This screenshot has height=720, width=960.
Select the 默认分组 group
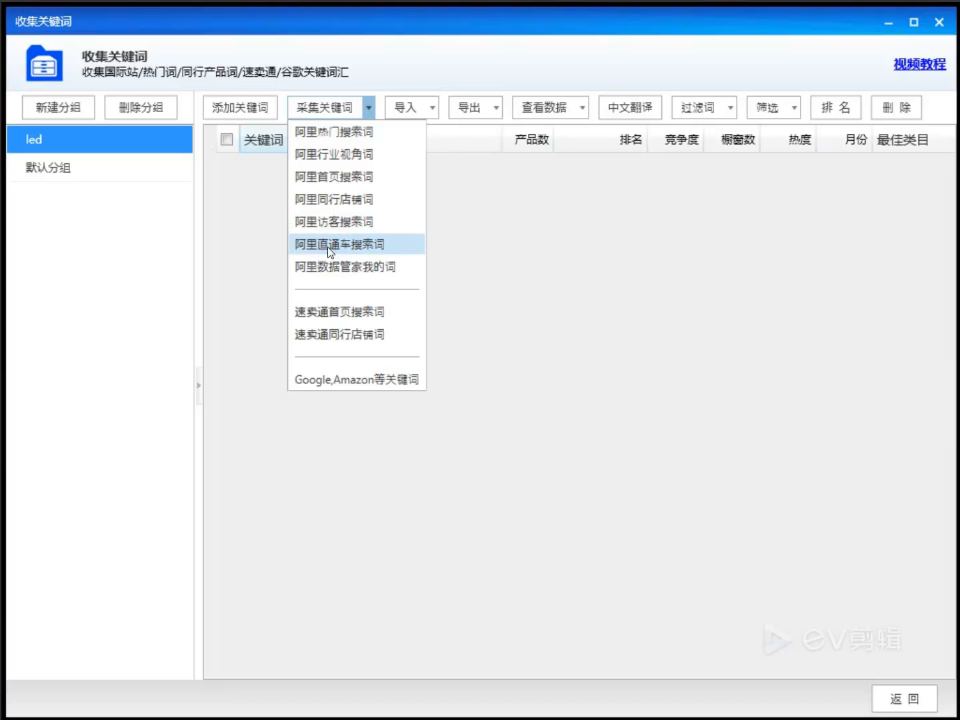pos(100,168)
